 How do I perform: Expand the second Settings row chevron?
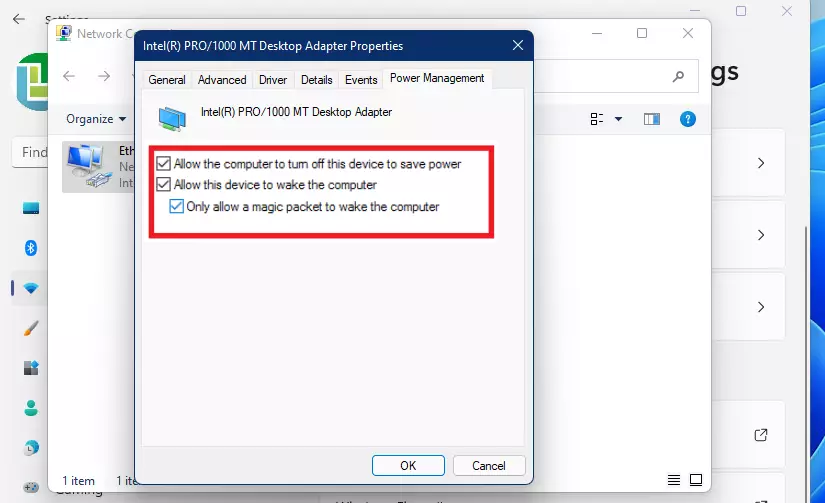pos(761,235)
